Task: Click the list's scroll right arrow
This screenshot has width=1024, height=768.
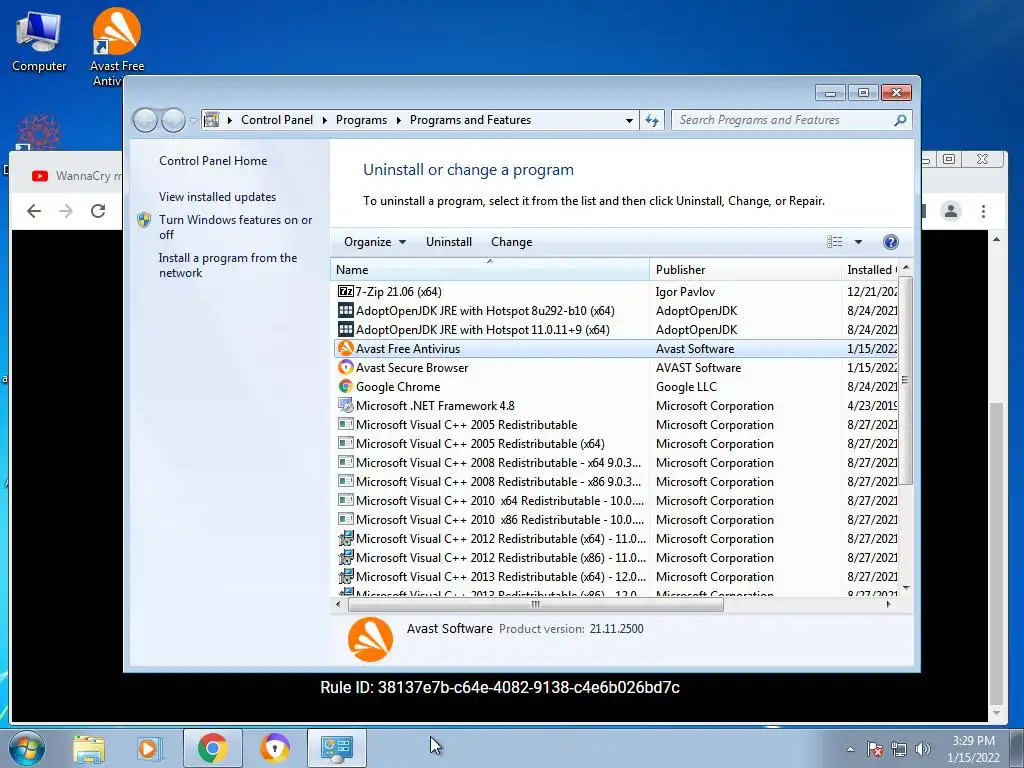Action: (x=888, y=605)
